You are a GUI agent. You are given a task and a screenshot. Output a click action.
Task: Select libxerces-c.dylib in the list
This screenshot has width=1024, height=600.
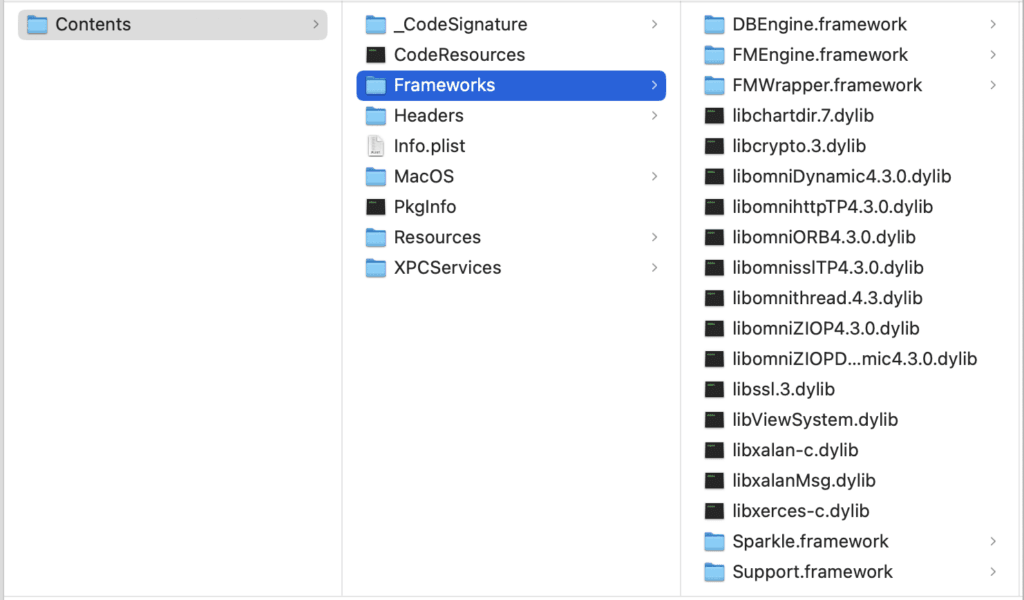[x=800, y=511]
